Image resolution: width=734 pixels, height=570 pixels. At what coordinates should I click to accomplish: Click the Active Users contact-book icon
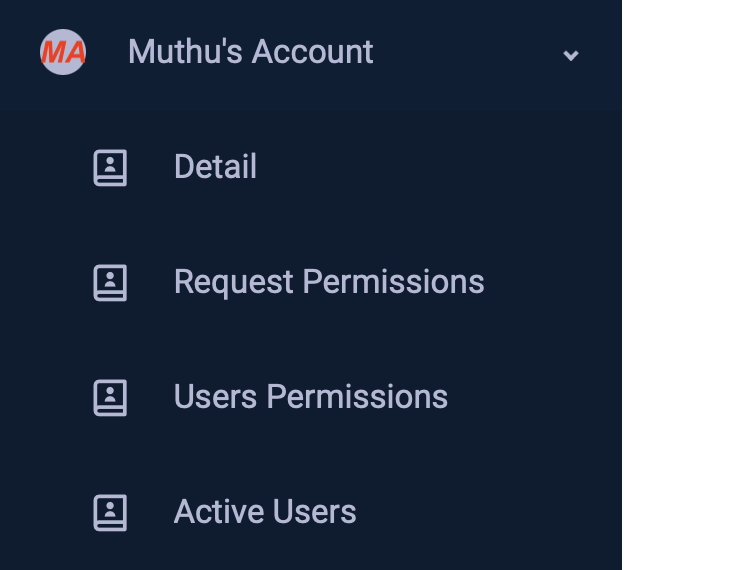(x=110, y=512)
